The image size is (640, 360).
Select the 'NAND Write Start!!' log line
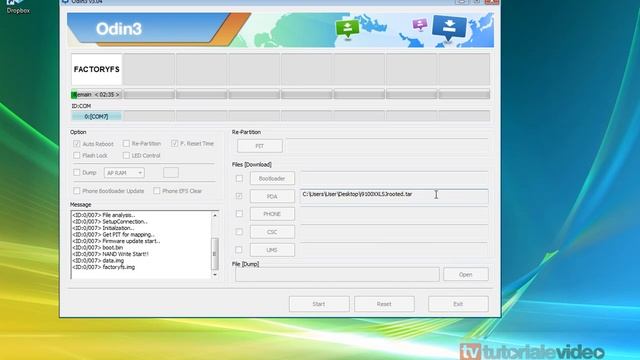click(110, 254)
